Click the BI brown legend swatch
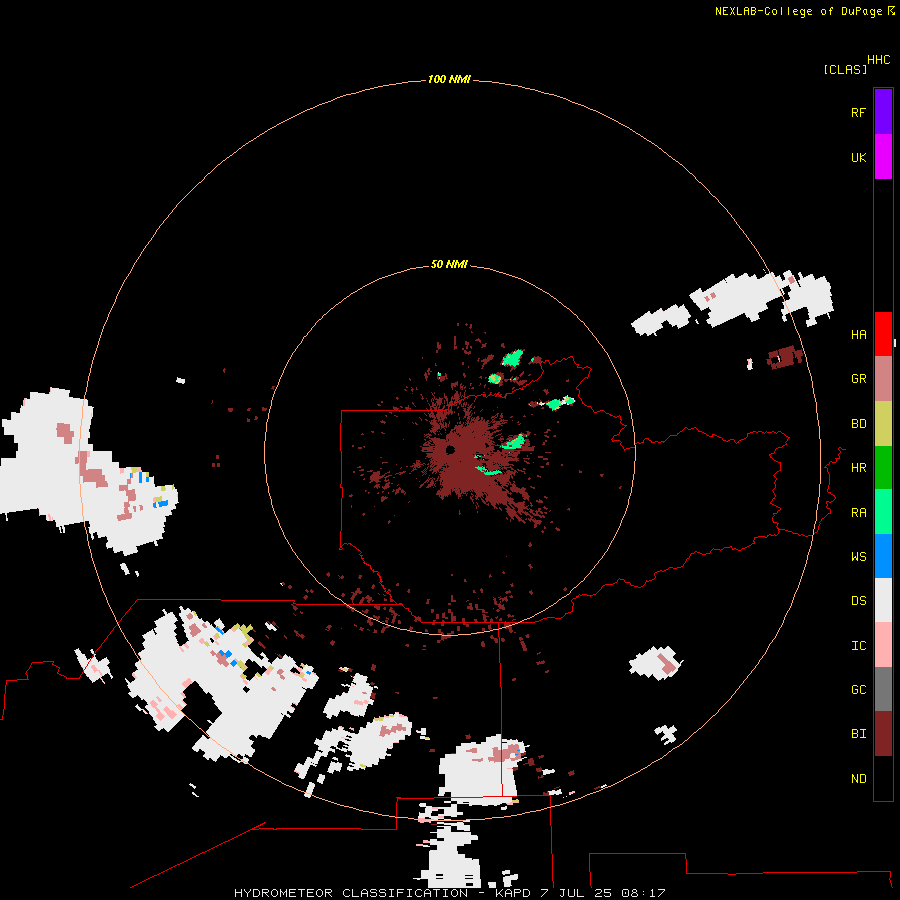The height and width of the screenshot is (900, 900). (883, 734)
